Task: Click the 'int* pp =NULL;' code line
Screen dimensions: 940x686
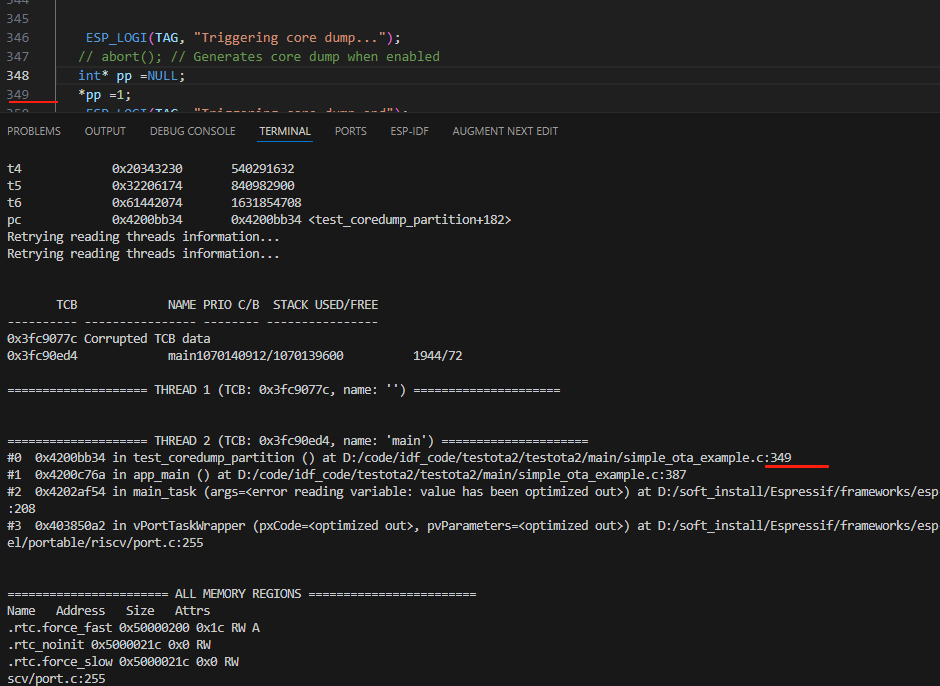Action: tap(131, 76)
